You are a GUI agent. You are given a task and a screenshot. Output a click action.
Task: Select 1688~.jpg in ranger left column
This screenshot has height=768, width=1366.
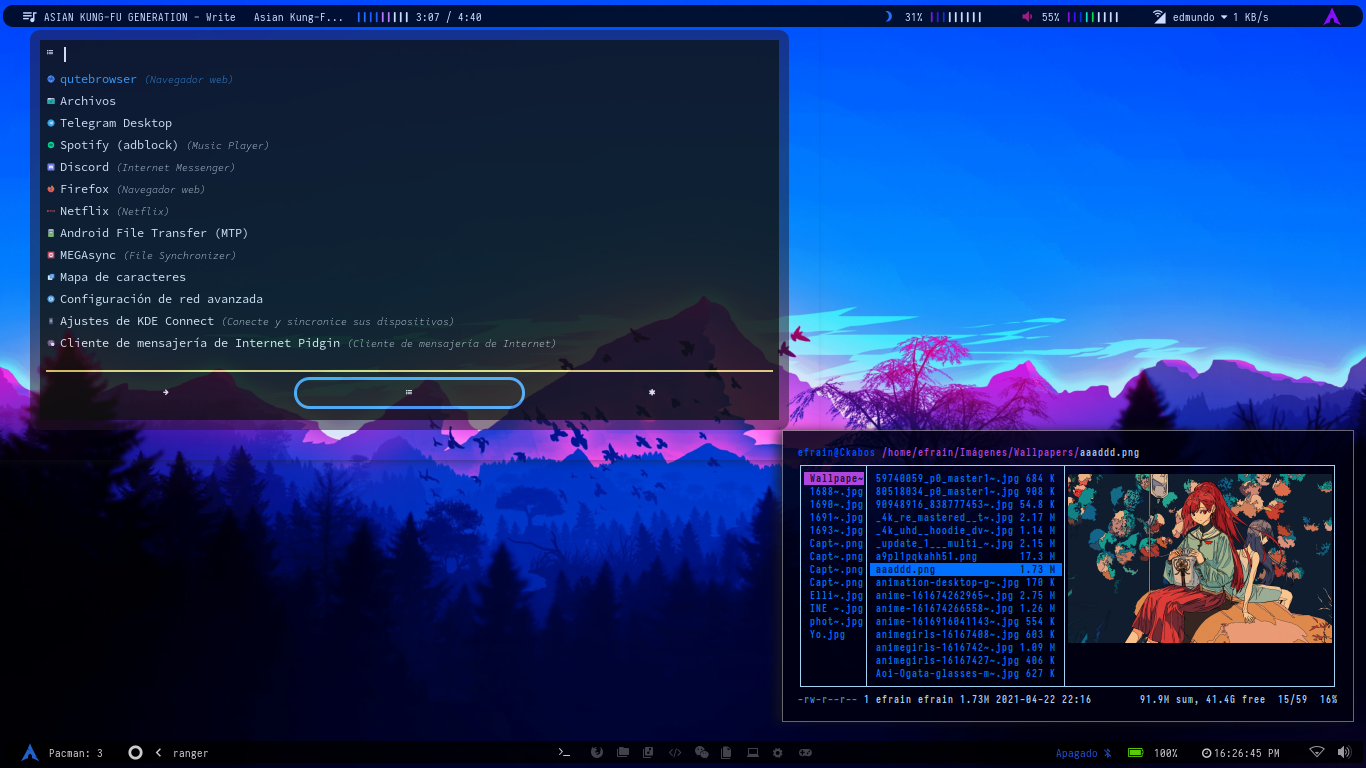click(834, 492)
